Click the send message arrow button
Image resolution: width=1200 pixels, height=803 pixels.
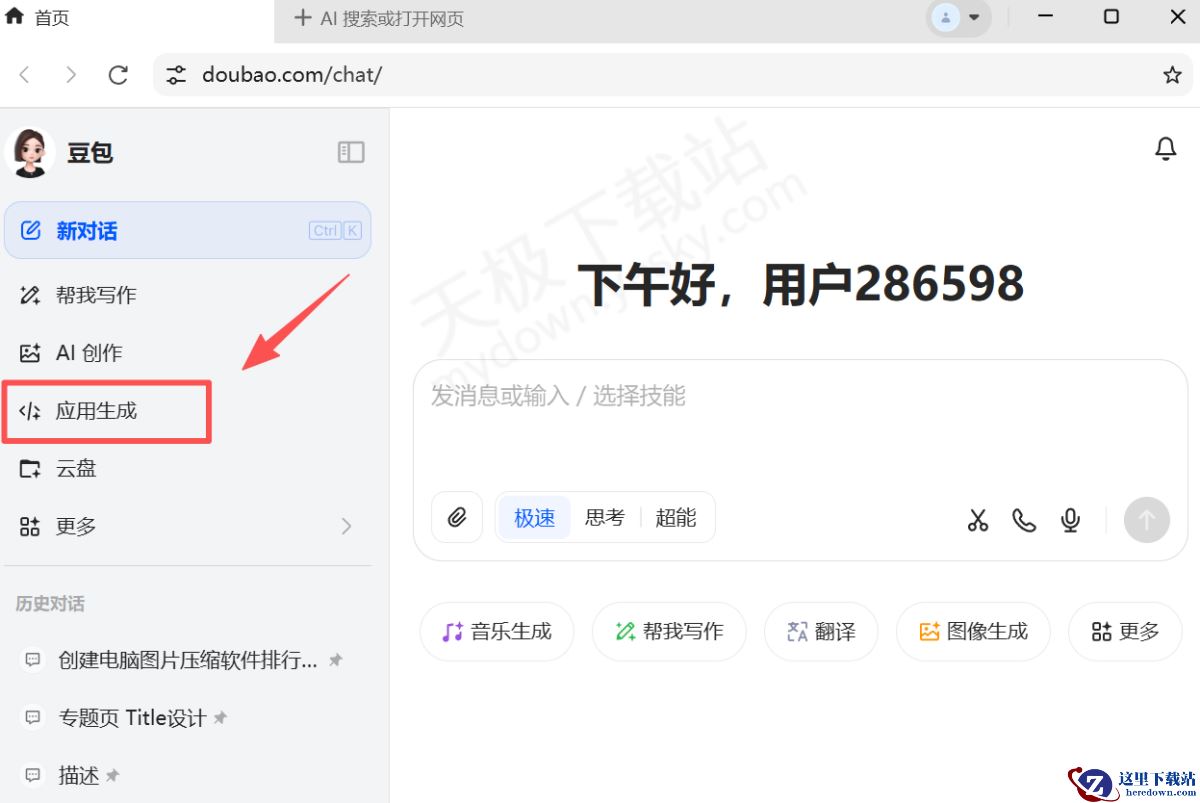coord(1146,519)
